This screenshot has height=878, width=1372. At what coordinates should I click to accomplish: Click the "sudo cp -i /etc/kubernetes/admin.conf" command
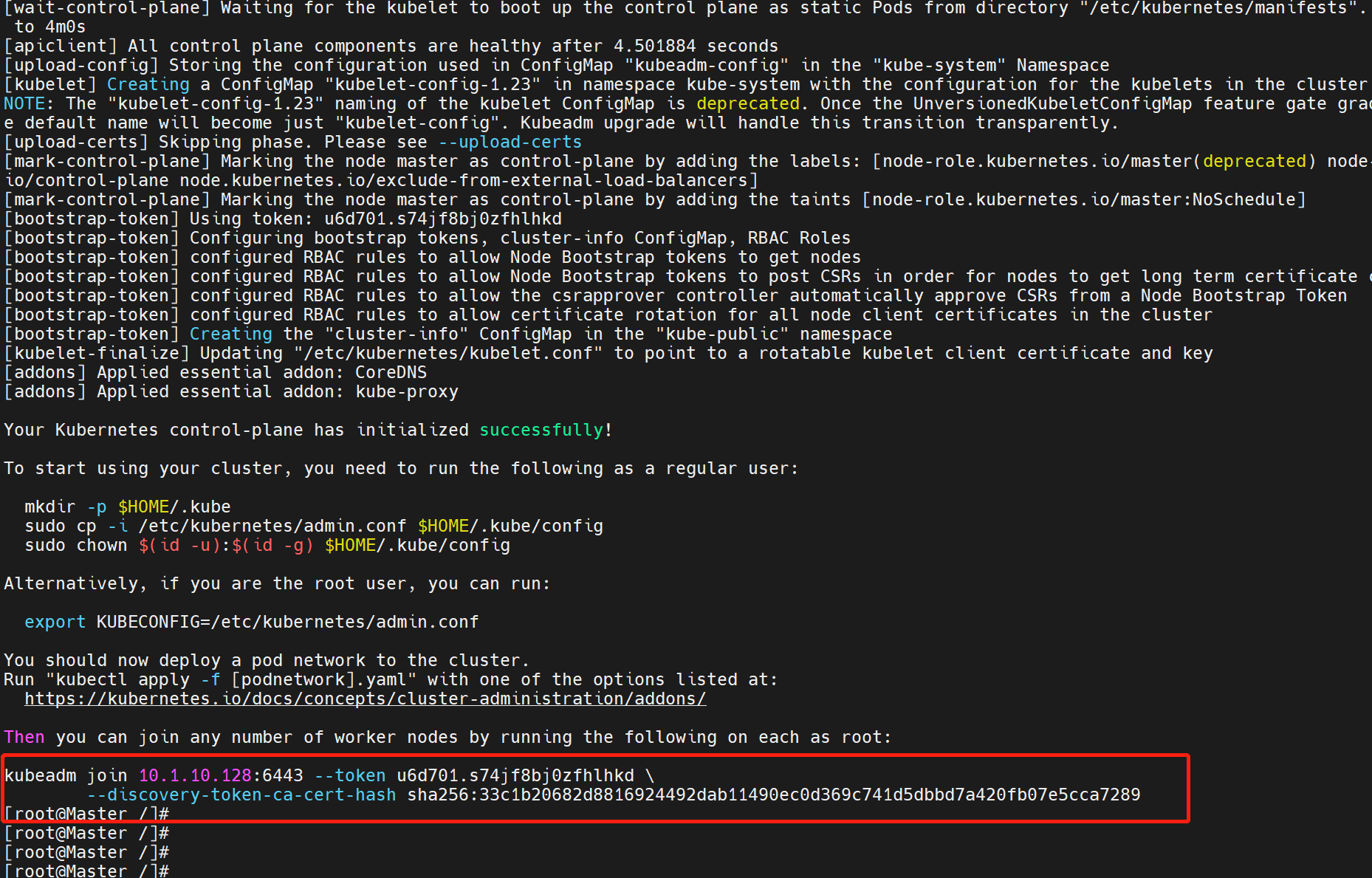(216, 526)
